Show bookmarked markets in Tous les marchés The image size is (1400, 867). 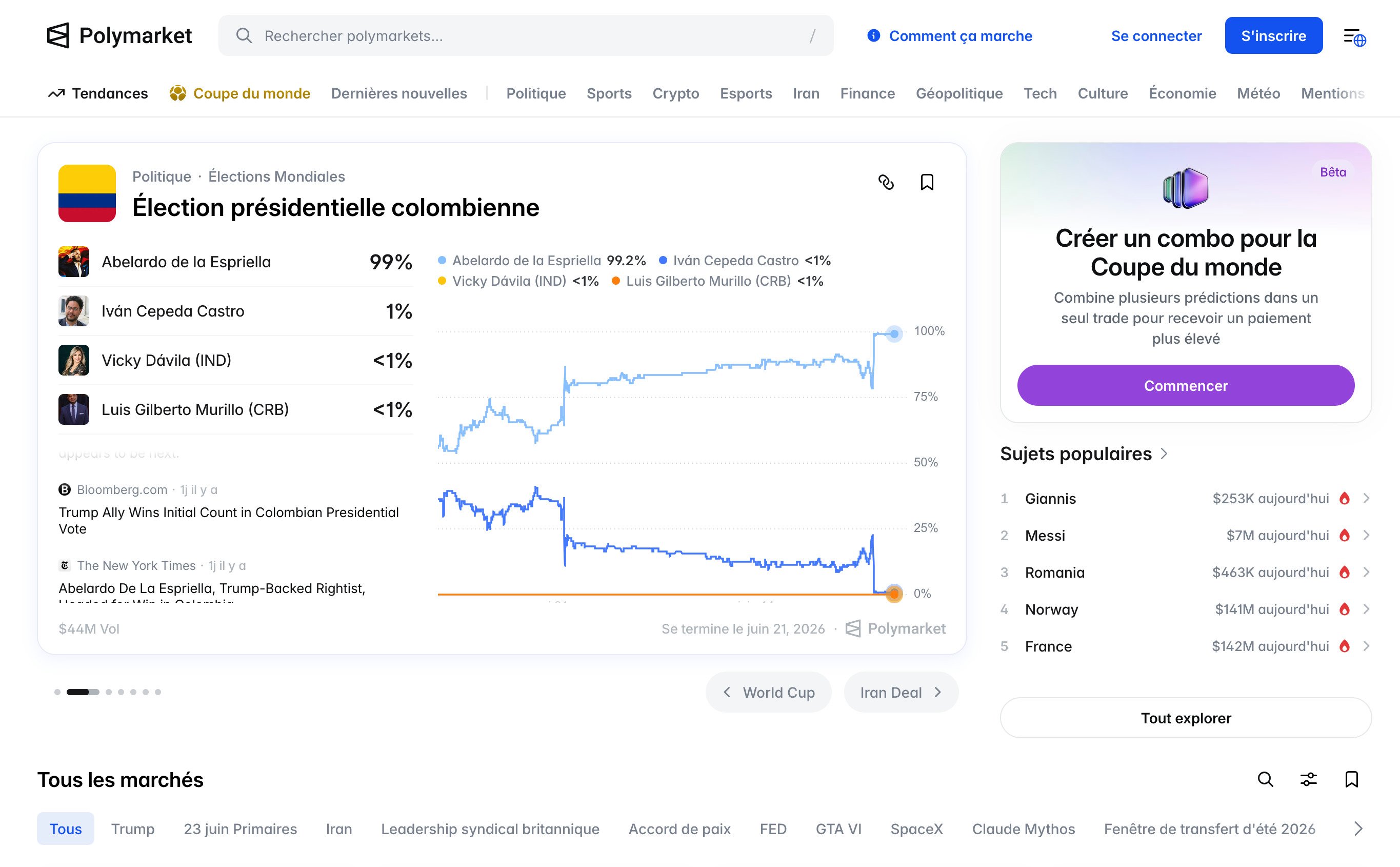click(x=1351, y=779)
